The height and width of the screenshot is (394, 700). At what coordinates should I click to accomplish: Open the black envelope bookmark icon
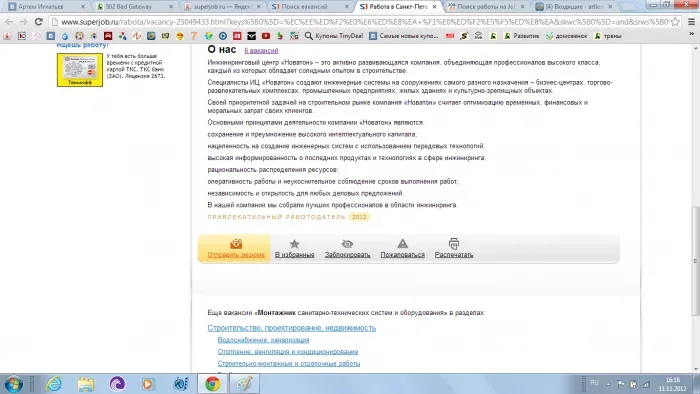[x=252, y=36]
